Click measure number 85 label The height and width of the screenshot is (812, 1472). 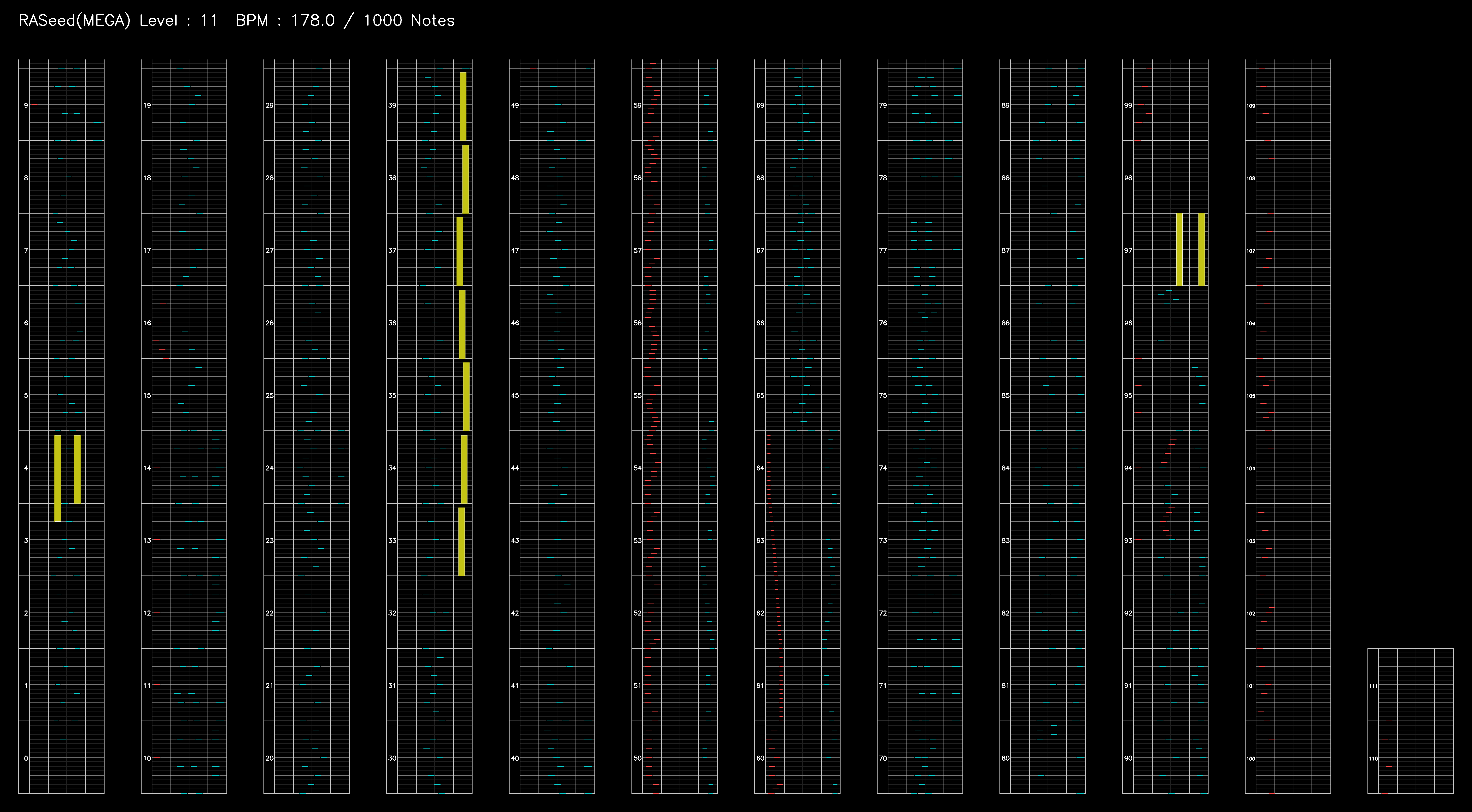coord(1005,395)
